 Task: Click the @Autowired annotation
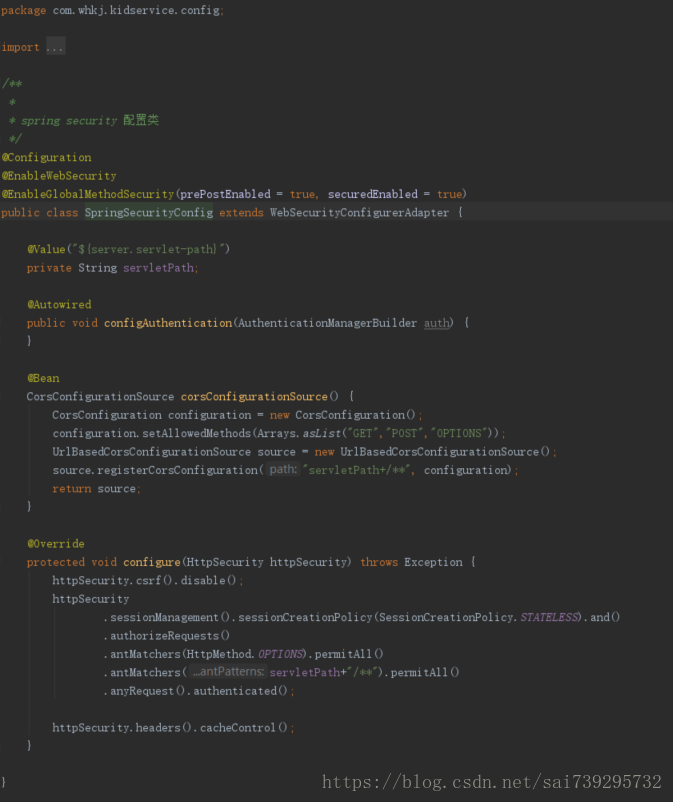(x=59, y=304)
